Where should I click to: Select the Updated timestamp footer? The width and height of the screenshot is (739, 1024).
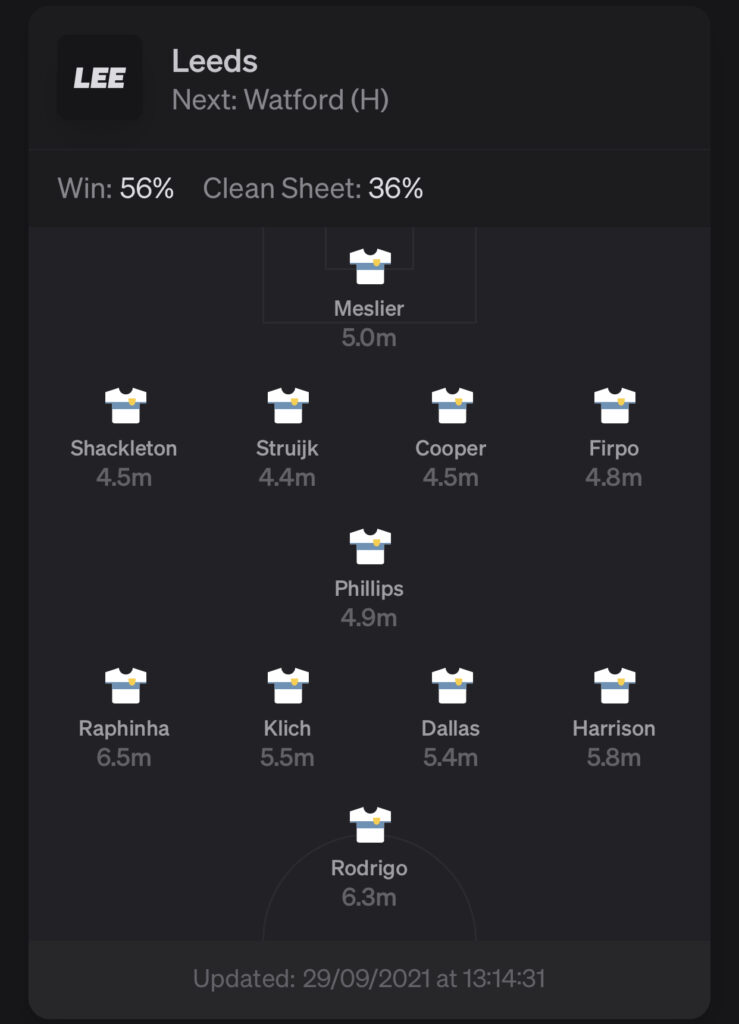pos(369,978)
